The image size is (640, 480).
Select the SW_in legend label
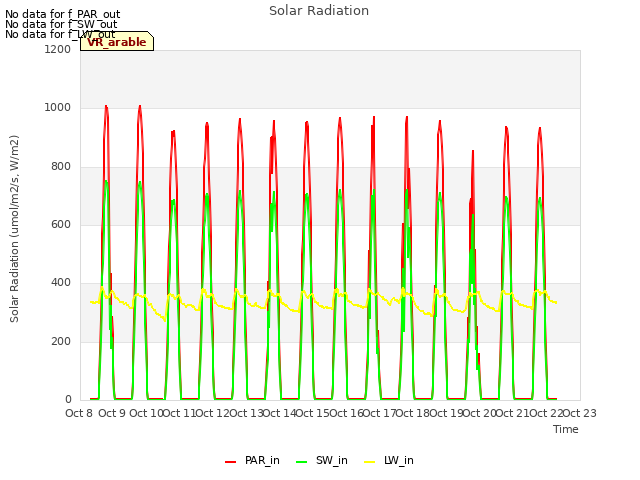pyautogui.click(x=331, y=460)
